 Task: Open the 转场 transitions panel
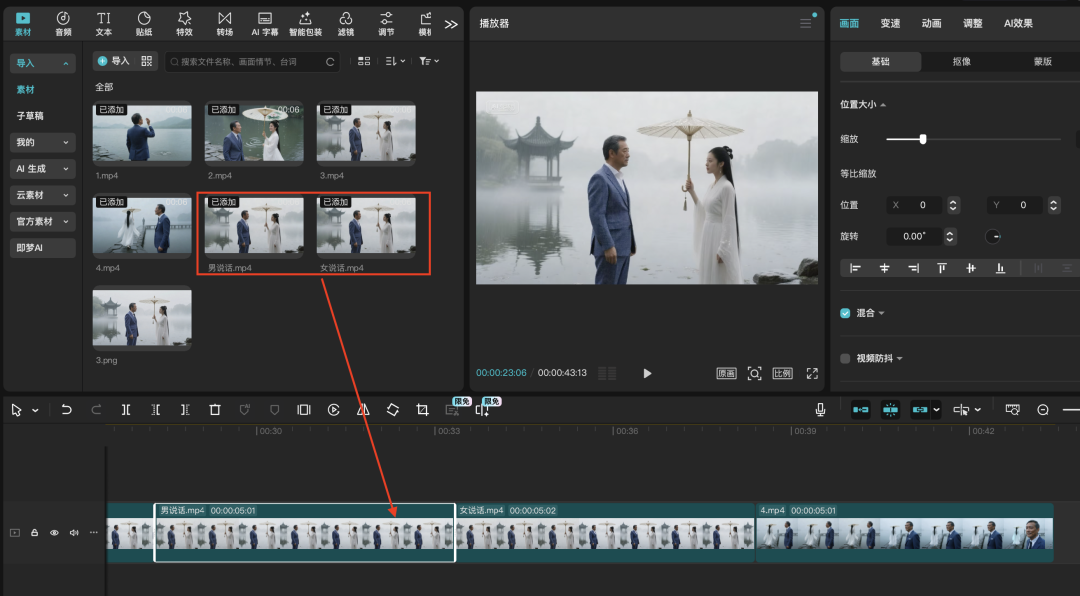224,23
